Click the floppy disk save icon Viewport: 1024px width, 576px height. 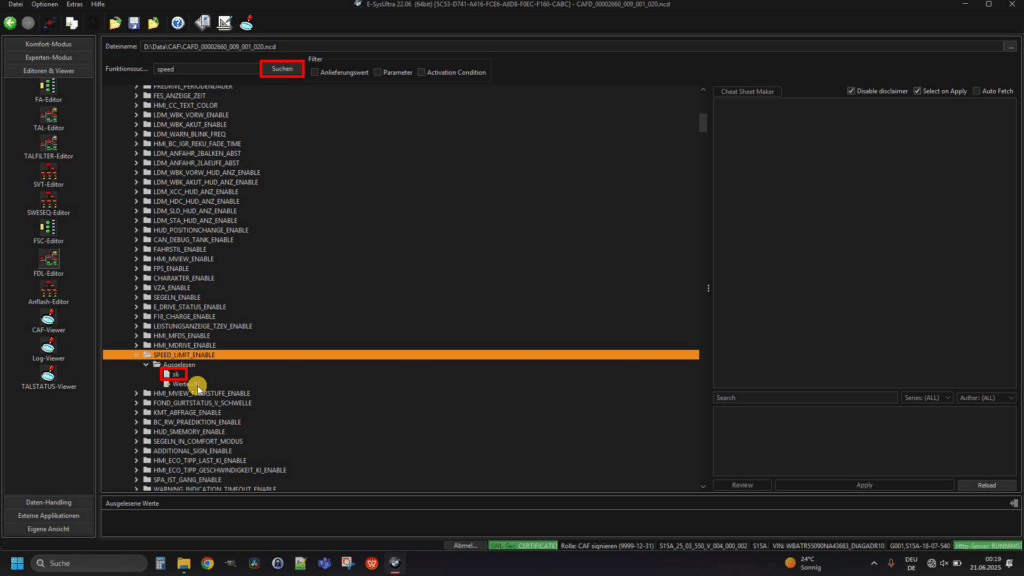click(134, 23)
